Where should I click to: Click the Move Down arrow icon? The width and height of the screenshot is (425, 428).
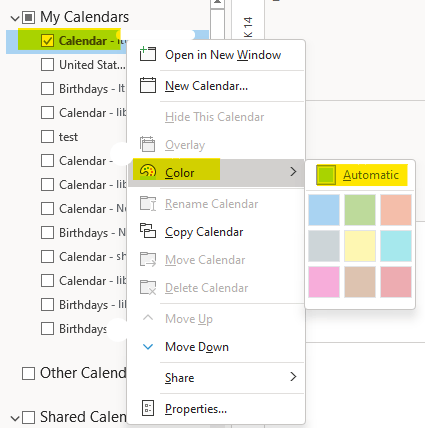pos(148,347)
